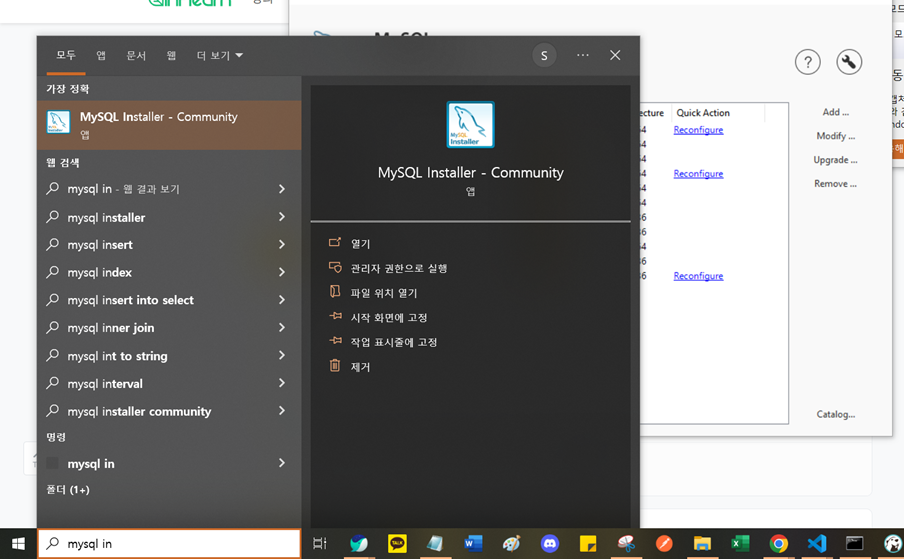Click Upgrade ... in MySQL Installer
Screen dimensions: 904x559
click(835, 160)
